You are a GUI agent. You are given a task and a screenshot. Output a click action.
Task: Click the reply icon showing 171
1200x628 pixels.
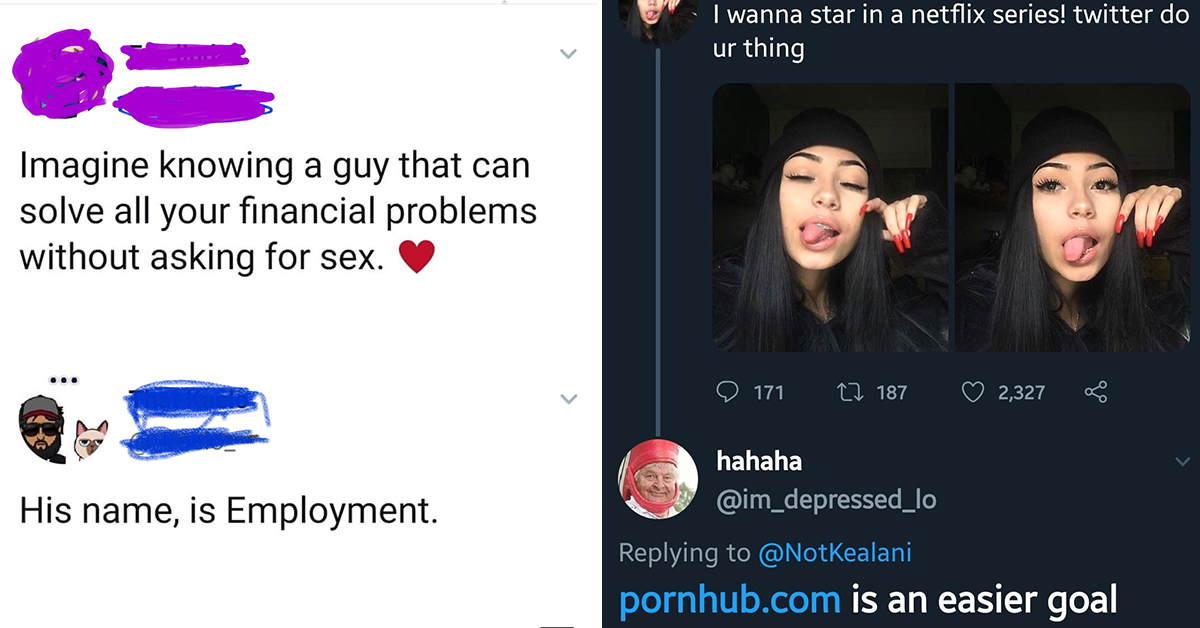[728, 392]
